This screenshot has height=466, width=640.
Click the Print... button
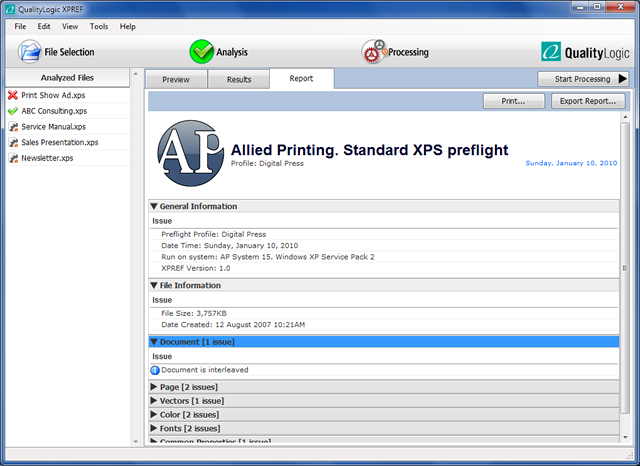coord(513,101)
